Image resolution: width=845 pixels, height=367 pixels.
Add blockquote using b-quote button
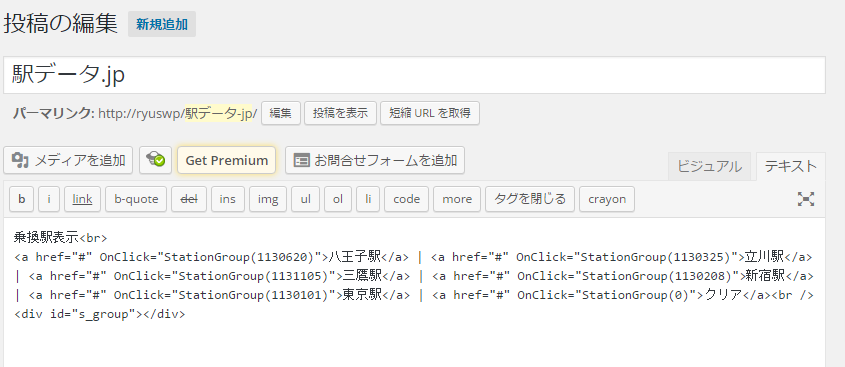pos(136,199)
